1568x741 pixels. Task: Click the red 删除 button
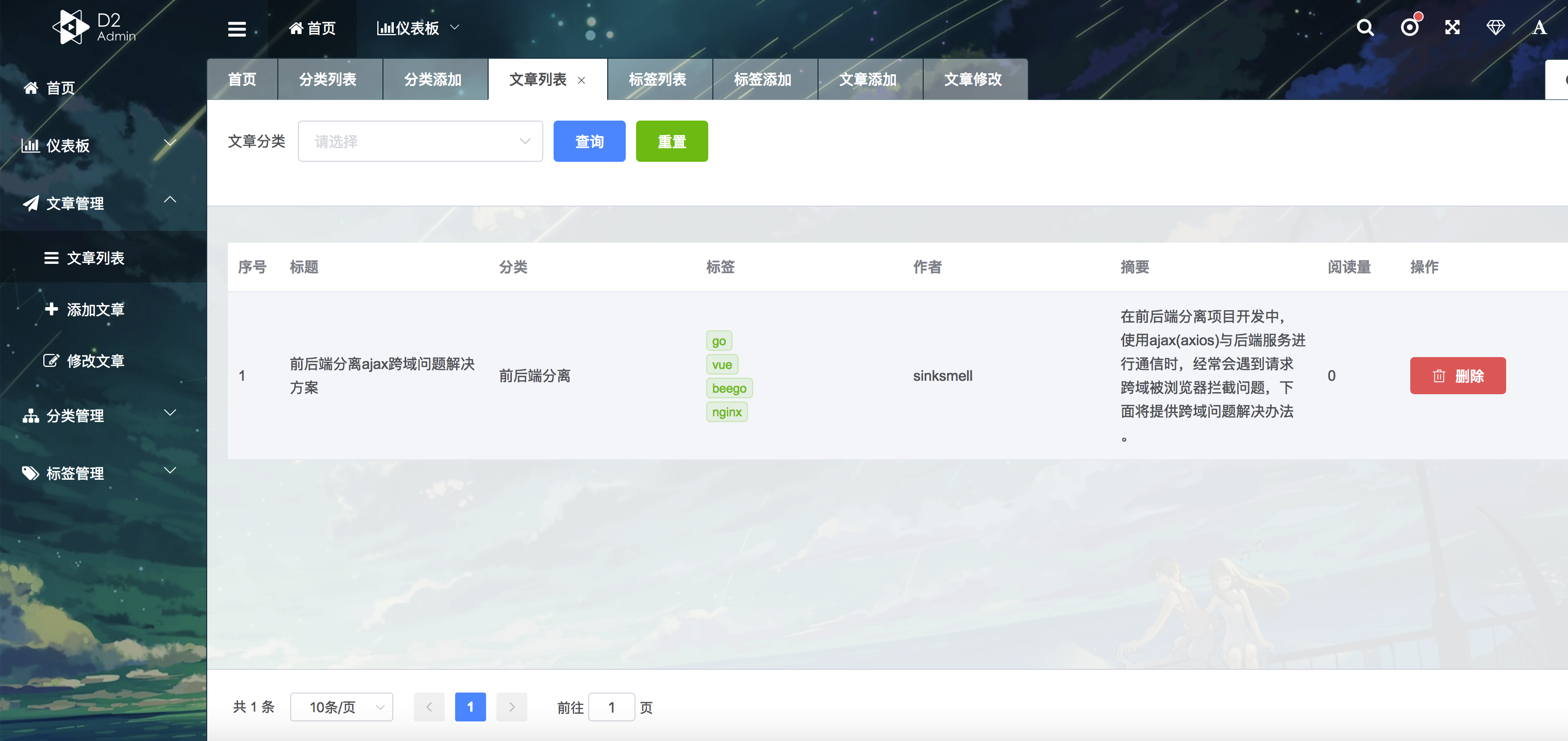1457,376
